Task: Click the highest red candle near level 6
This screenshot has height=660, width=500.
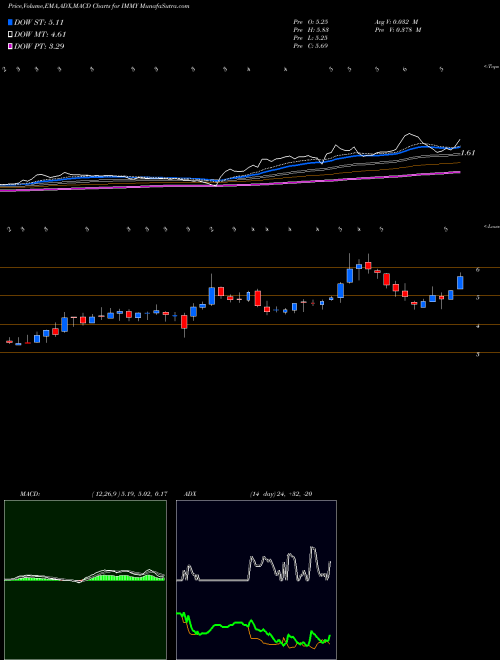Action: click(x=368, y=265)
